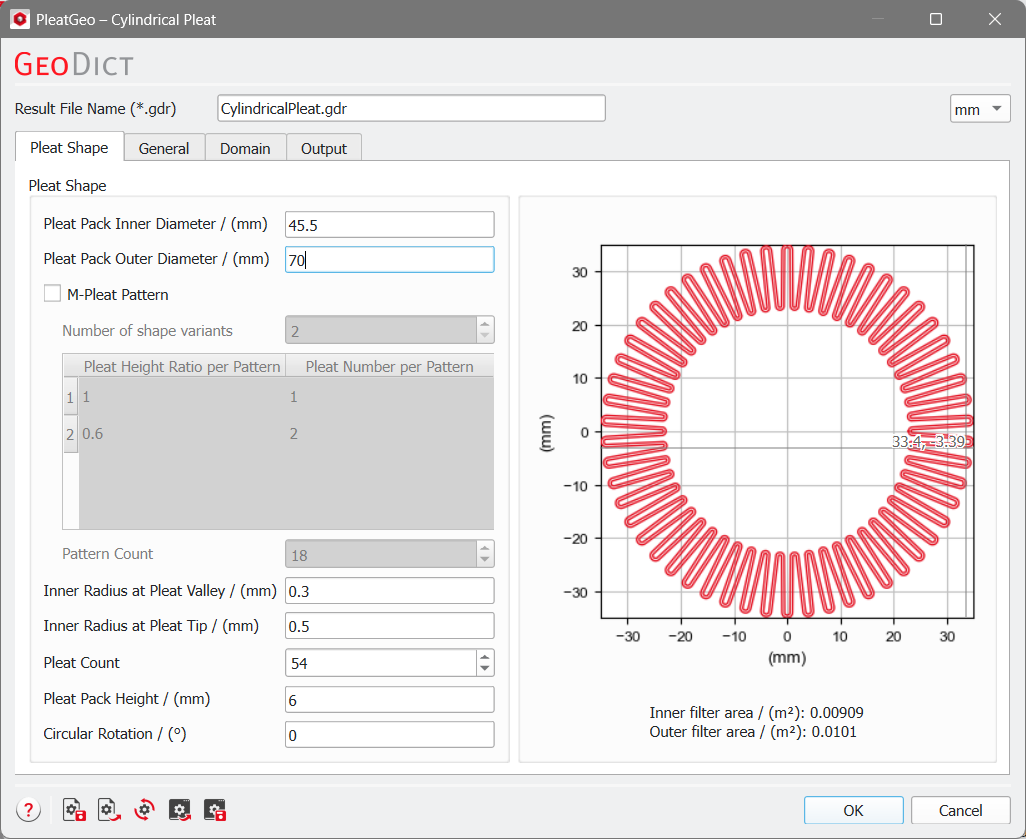Screen dimensions: 1026x839
Task: Click the dark window gear icon with red arrow
Action: (x=180, y=810)
